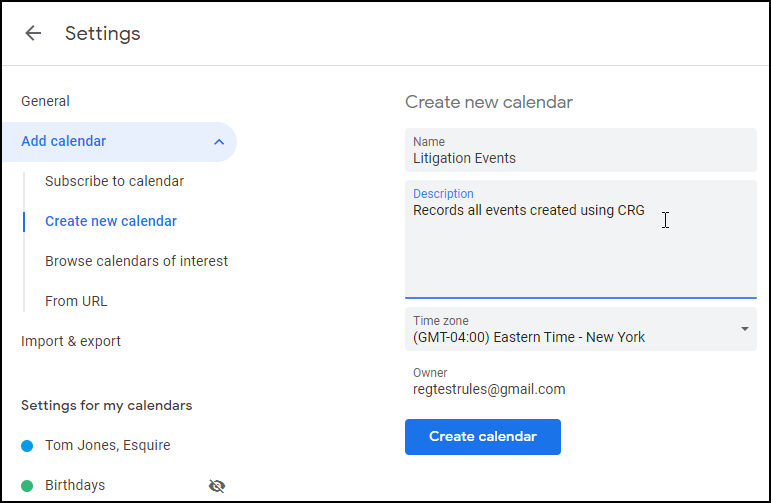Open General settings section

coord(45,101)
